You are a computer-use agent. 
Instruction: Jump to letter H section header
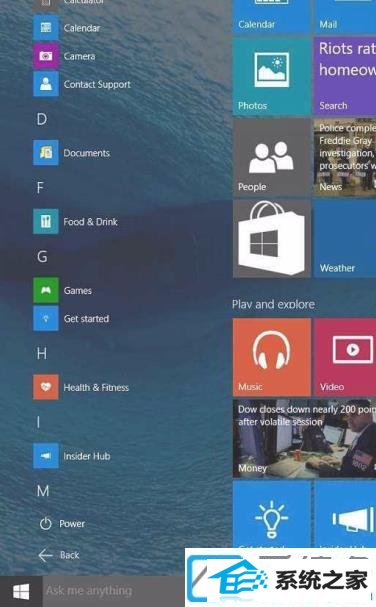click(x=42, y=353)
